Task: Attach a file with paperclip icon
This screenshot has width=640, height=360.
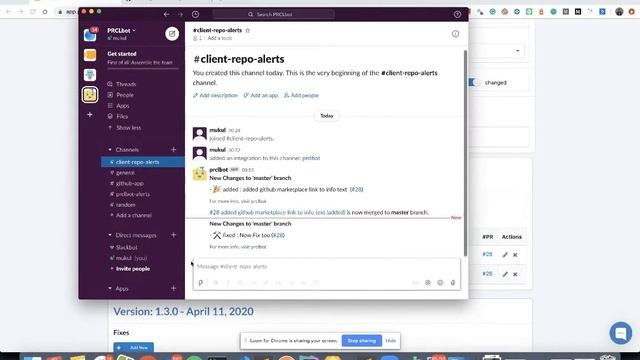Action: click(x=453, y=282)
